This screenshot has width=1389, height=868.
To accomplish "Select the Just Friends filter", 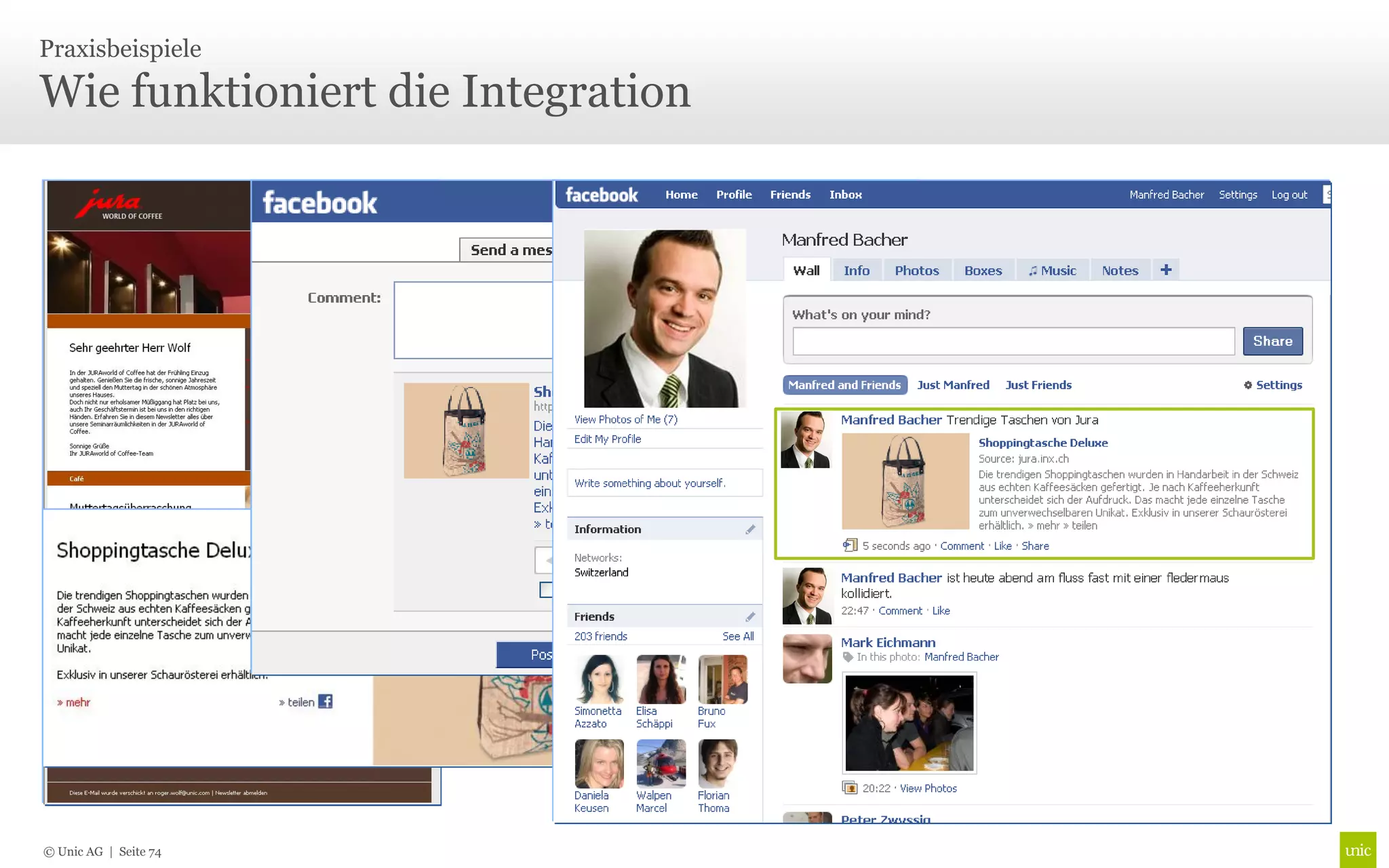I will click(x=1038, y=385).
